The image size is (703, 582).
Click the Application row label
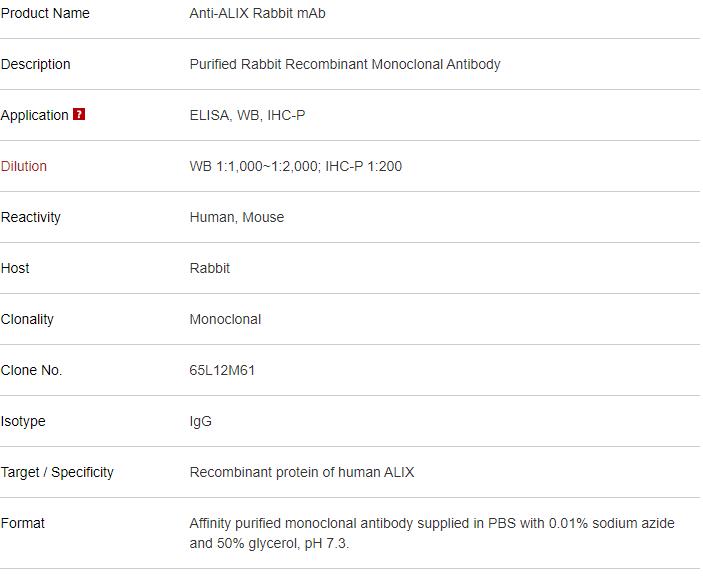click(35, 115)
